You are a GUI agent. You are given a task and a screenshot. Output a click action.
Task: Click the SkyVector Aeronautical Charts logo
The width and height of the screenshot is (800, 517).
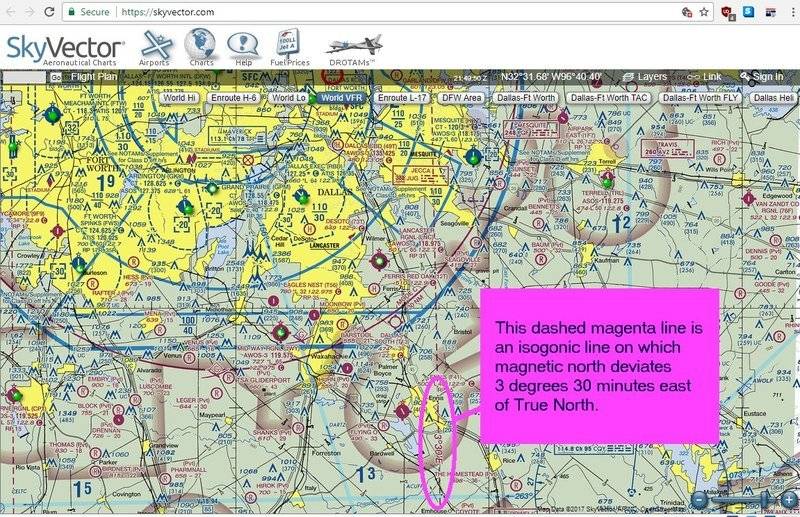[x=65, y=50]
